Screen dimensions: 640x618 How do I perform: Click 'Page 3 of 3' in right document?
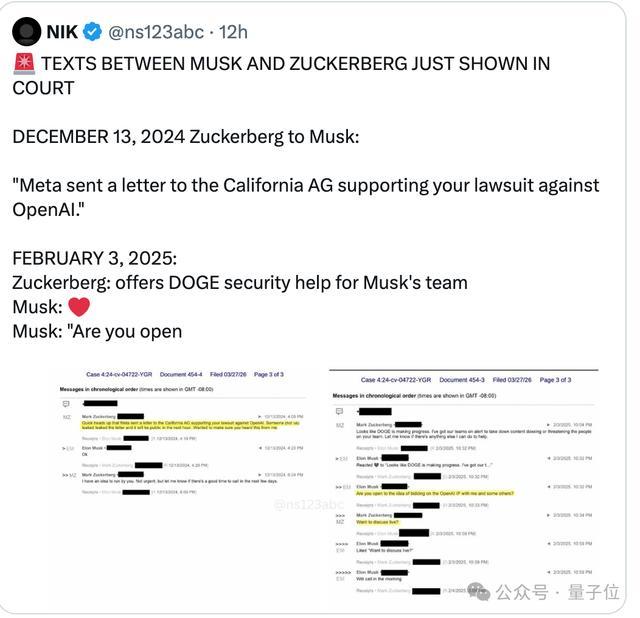click(555, 380)
